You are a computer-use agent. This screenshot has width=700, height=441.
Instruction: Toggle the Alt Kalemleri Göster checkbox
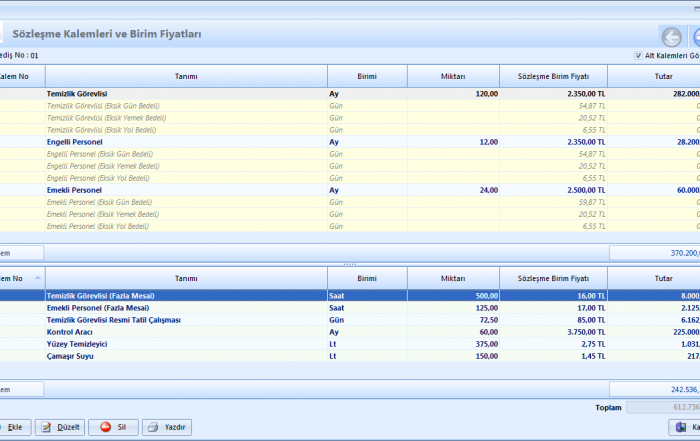coord(639,56)
